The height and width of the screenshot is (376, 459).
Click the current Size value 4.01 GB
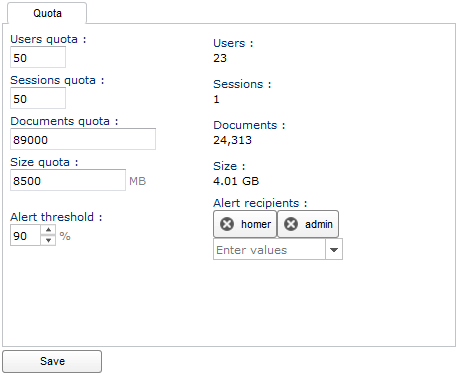pyautogui.click(x=236, y=181)
